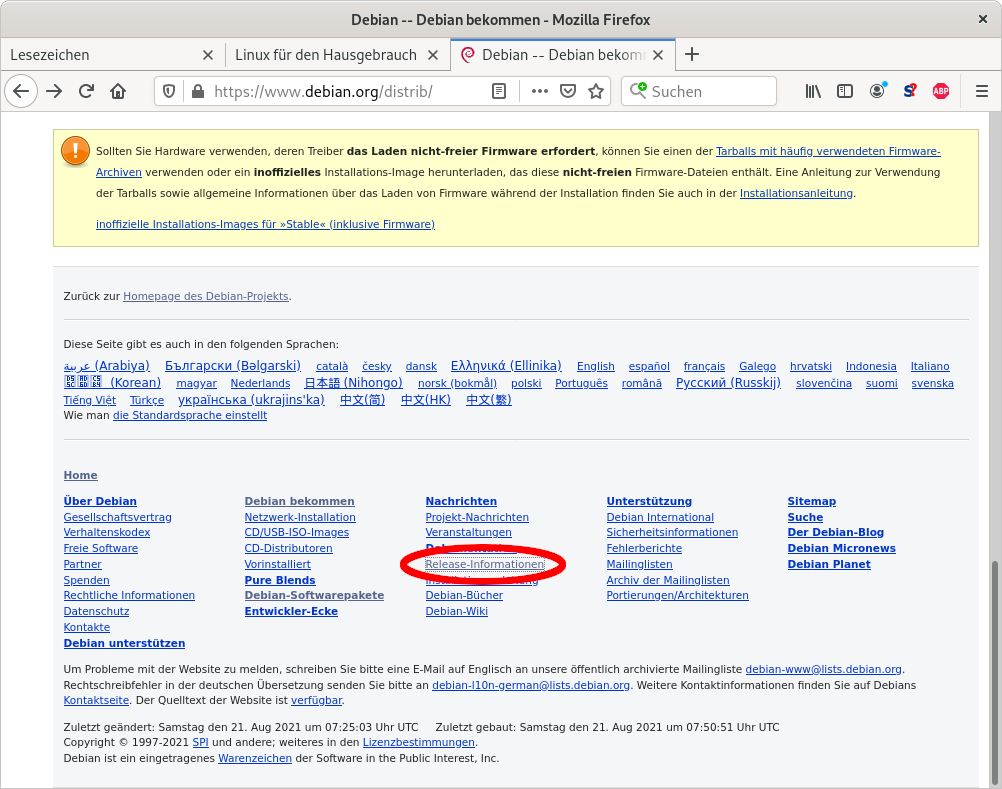Open the Firefox home page

tap(118, 91)
